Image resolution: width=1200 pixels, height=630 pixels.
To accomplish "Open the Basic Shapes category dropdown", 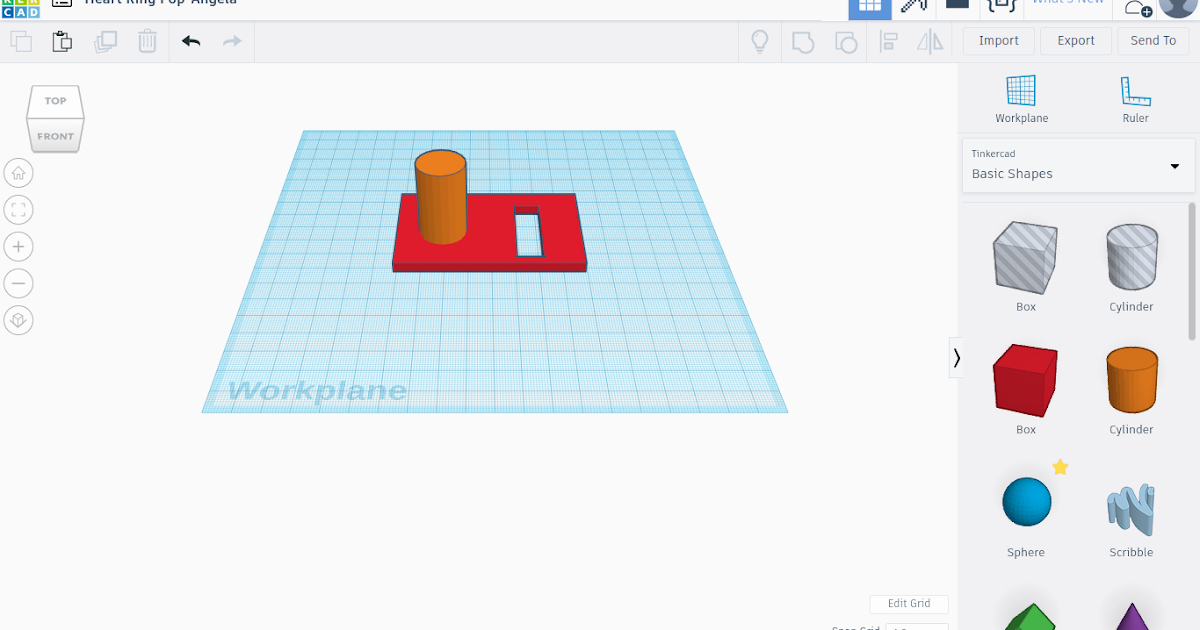I will [1079, 165].
